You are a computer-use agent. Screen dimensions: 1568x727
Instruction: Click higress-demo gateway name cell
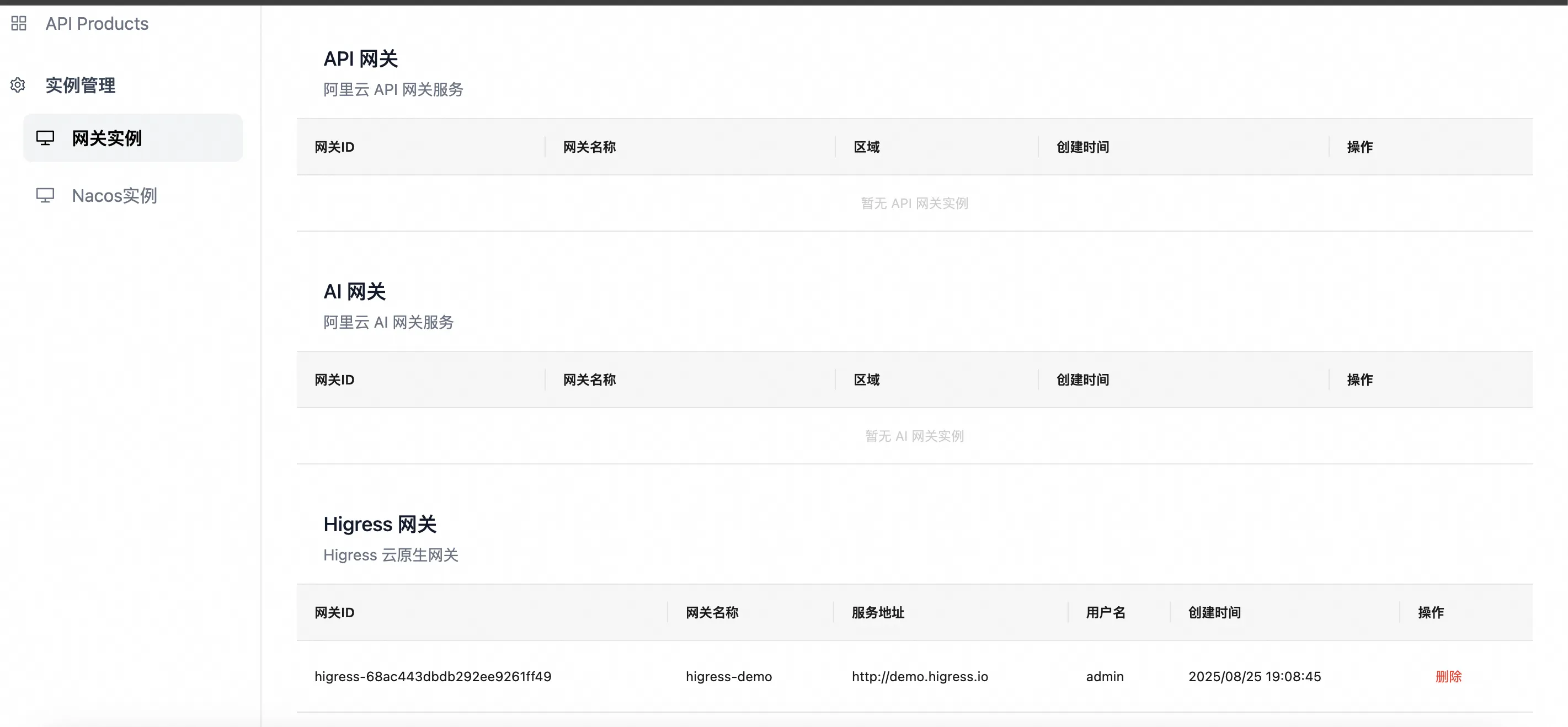(x=729, y=676)
